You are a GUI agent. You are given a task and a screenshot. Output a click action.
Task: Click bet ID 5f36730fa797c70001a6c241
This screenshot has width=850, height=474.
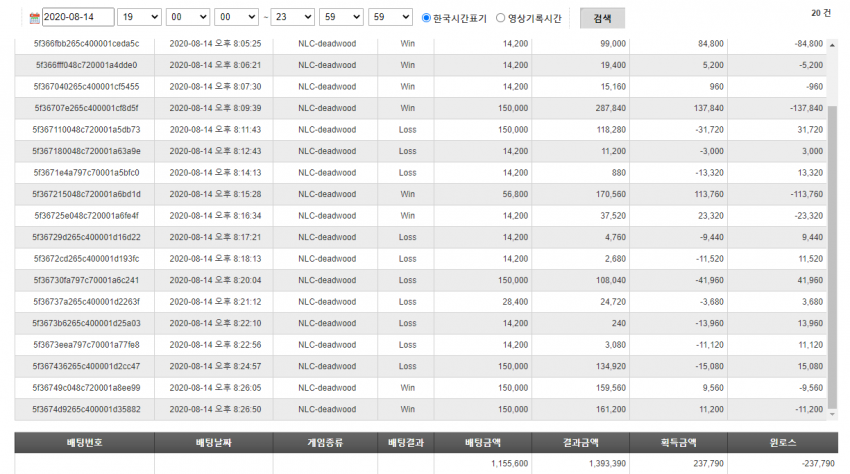[86, 280]
